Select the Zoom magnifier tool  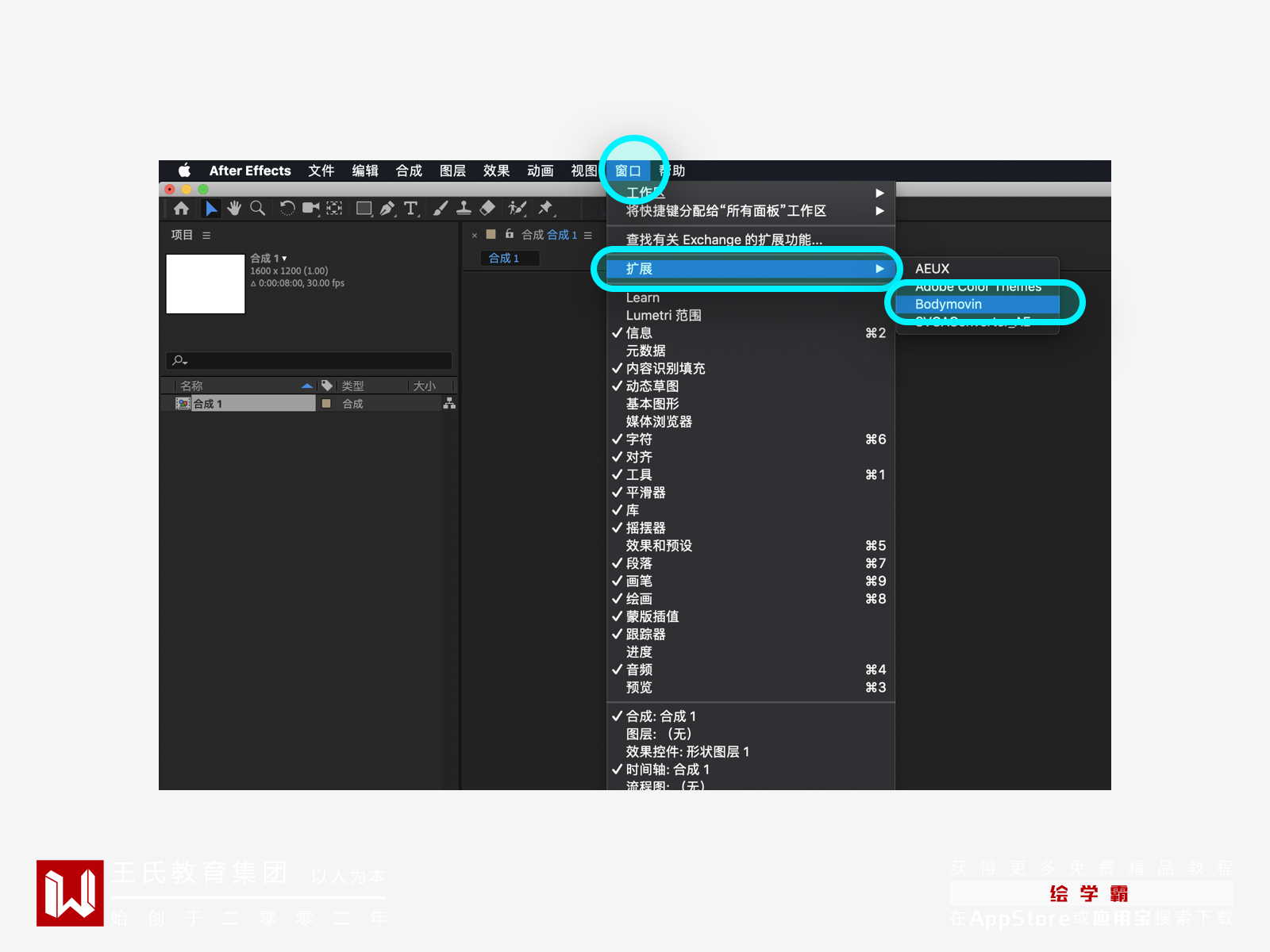(257, 208)
